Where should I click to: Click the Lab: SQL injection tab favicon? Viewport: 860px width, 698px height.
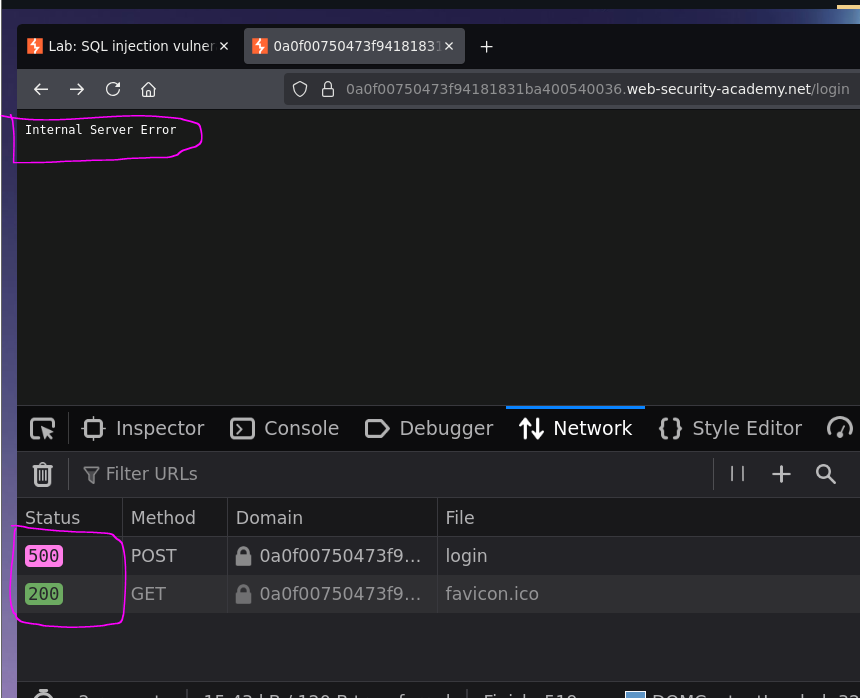pyautogui.click(x=35, y=46)
